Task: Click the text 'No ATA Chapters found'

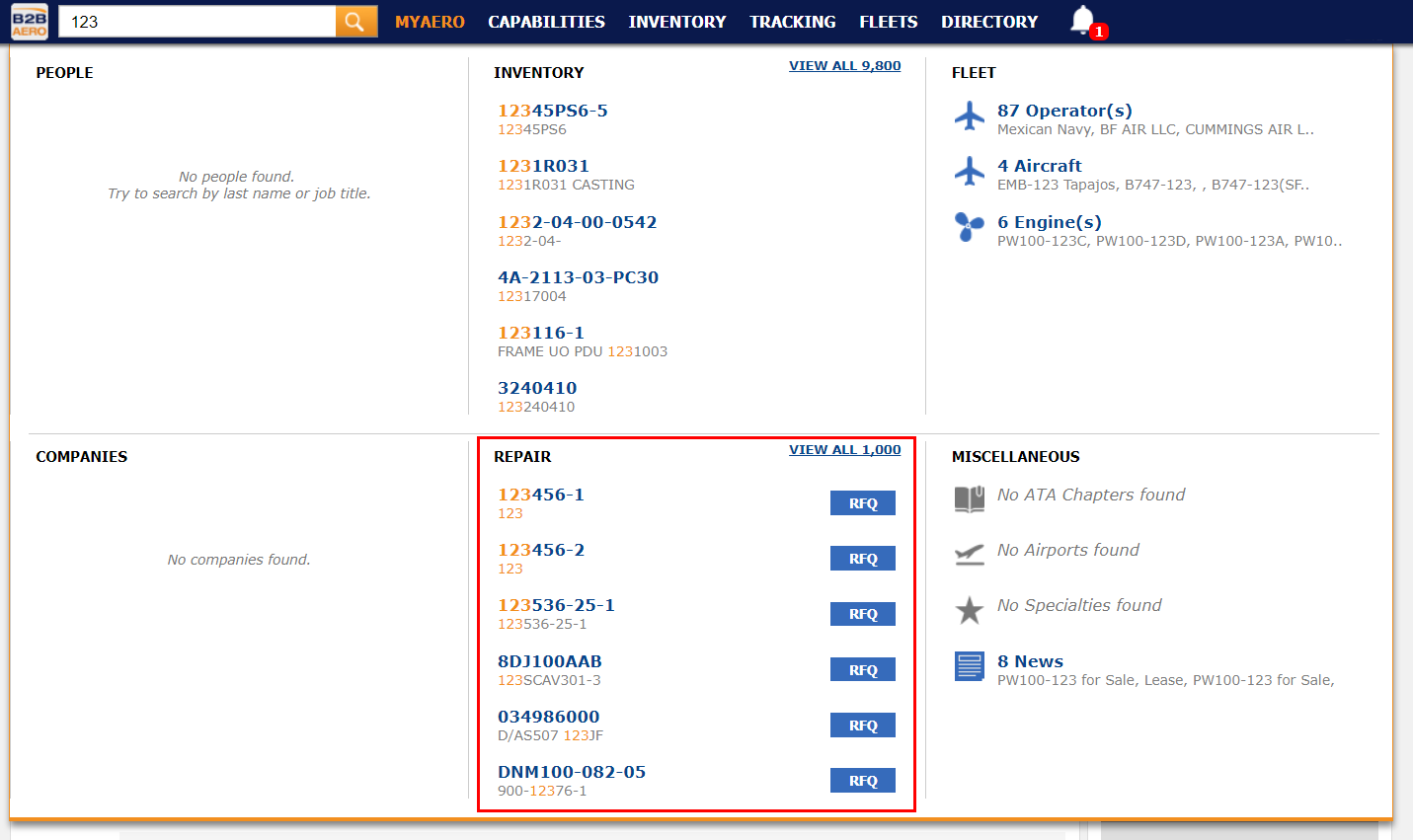Action: (1091, 495)
